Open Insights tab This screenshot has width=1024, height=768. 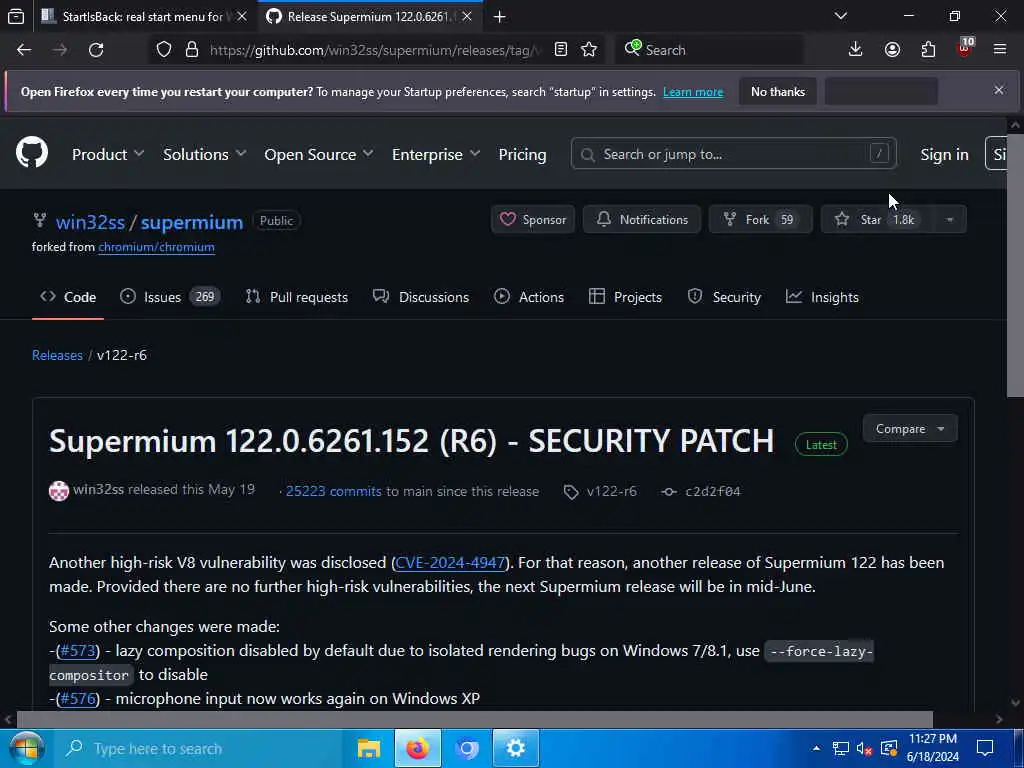pos(822,297)
